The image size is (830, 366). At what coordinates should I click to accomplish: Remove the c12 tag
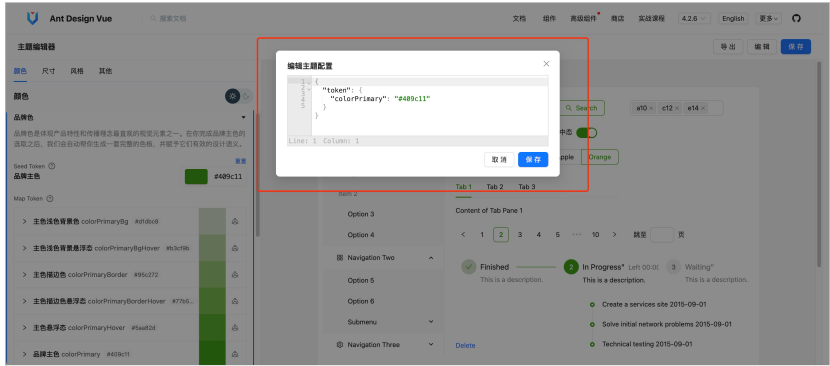[x=677, y=108]
